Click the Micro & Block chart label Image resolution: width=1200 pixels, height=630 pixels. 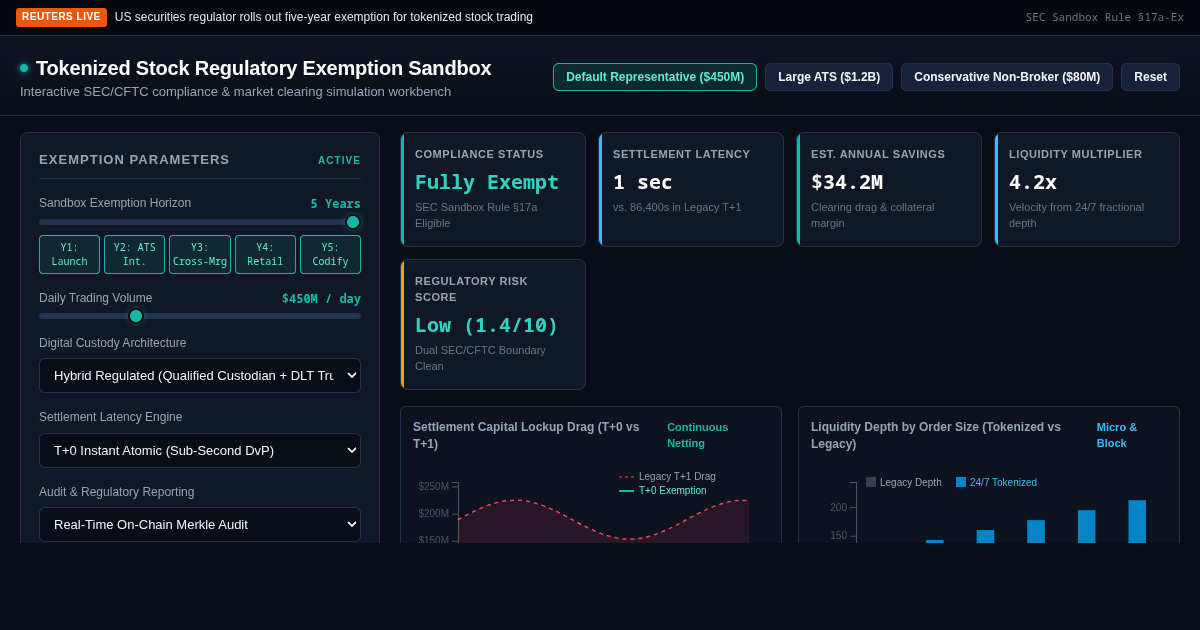(x=1117, y=435)
